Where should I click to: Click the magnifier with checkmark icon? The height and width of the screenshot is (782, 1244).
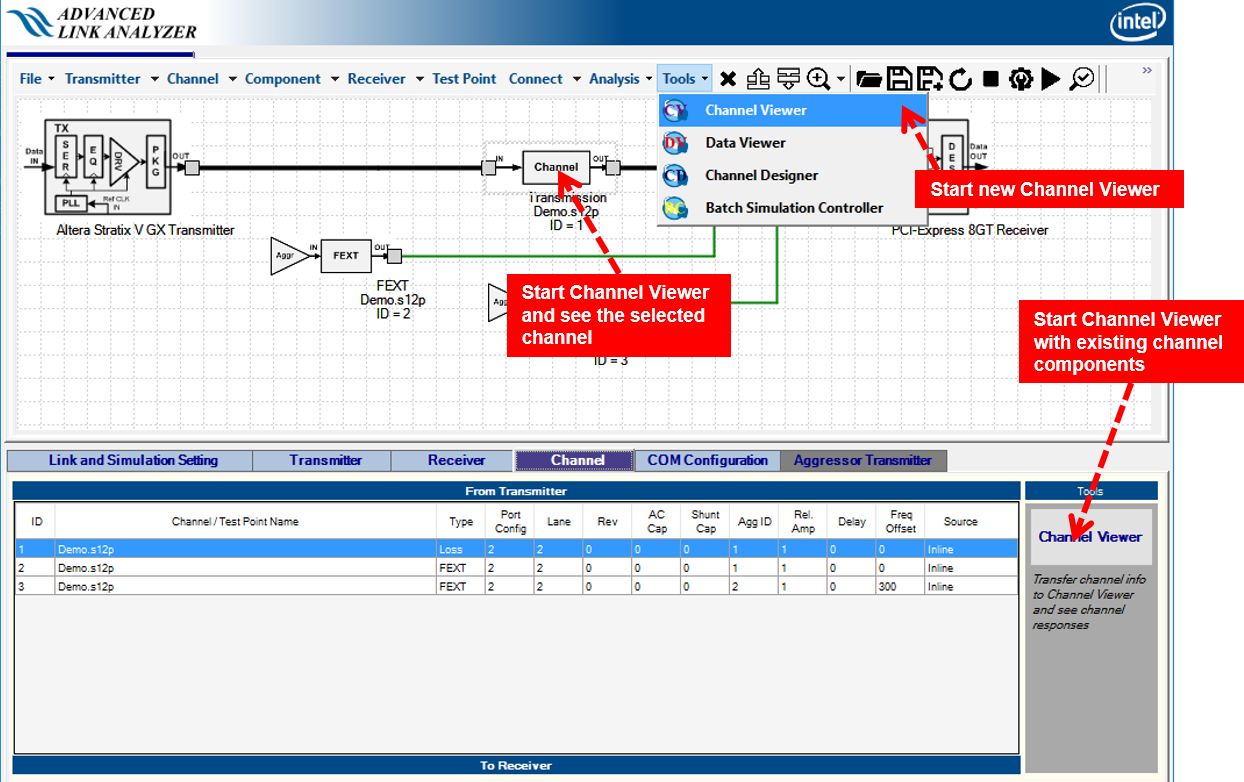(1082, 79)
